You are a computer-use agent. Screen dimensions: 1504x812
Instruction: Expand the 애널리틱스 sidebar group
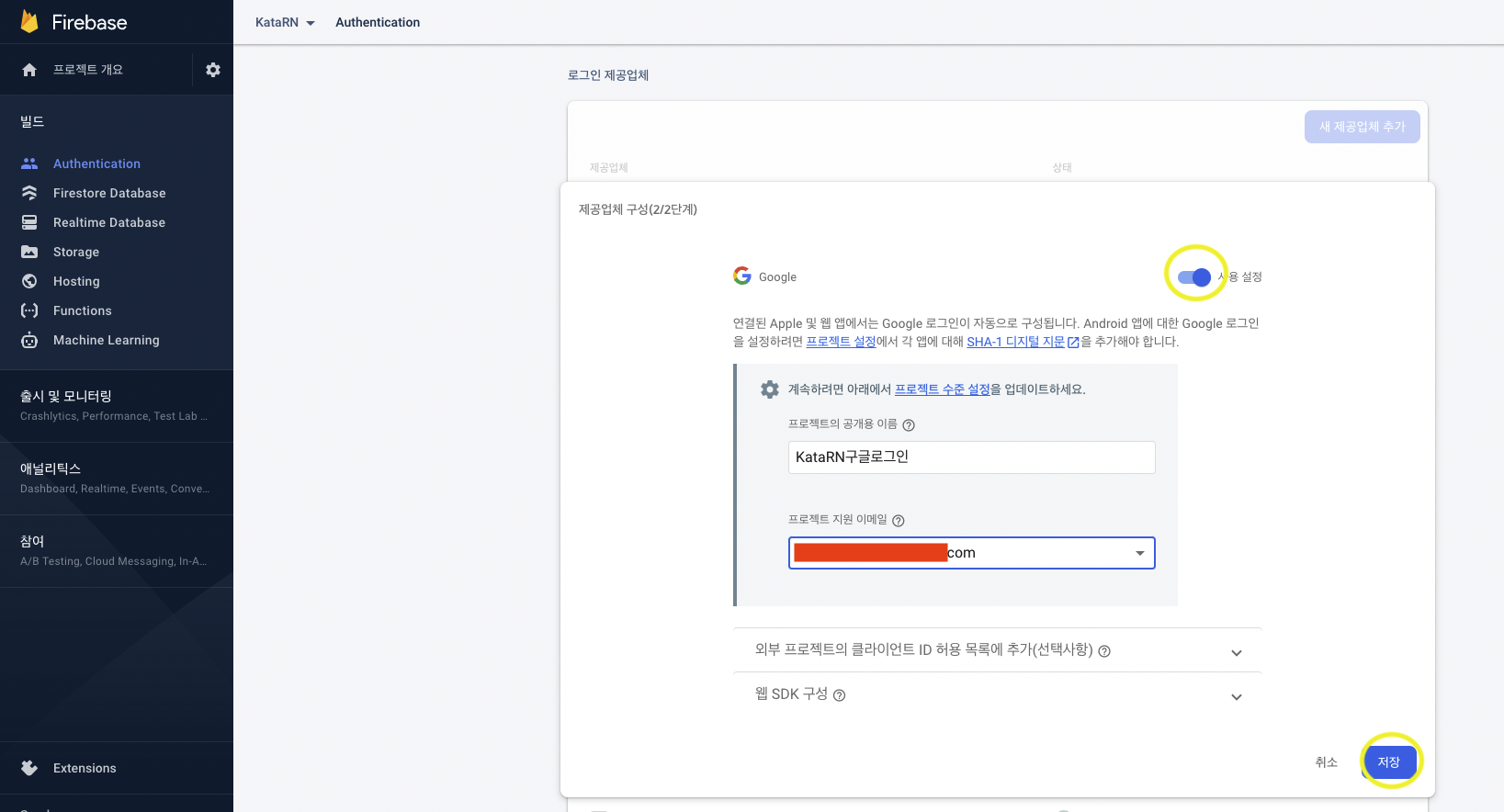117,478
